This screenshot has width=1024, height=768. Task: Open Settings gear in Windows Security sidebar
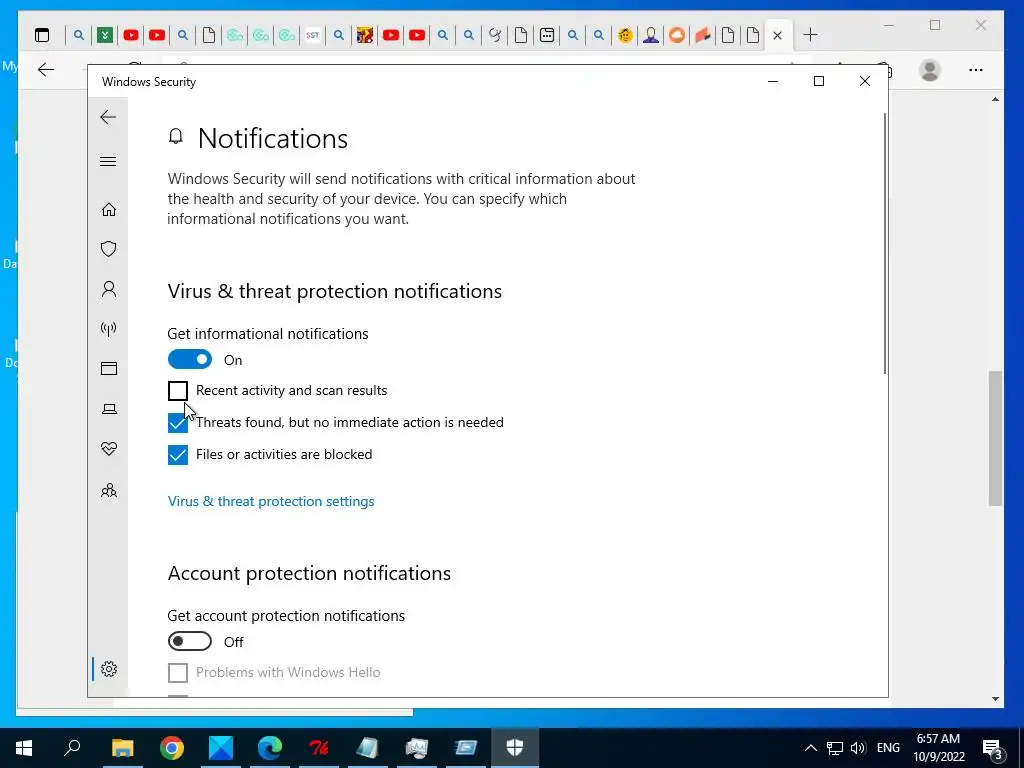tap(109, 669)
